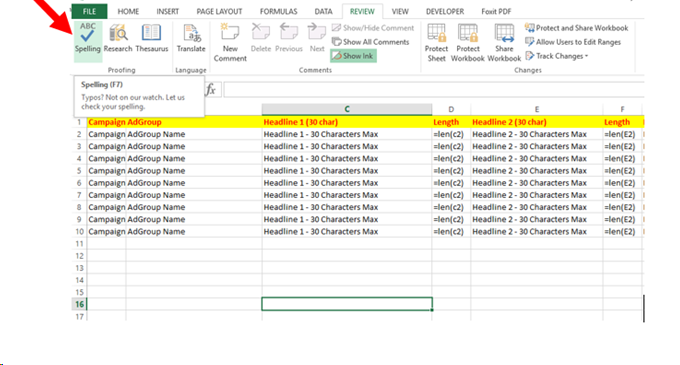The width and height of the screenshot is (680, 365).
Task: Click '=len(E2)' cell in row 3
Action: [x=622, y=147]
